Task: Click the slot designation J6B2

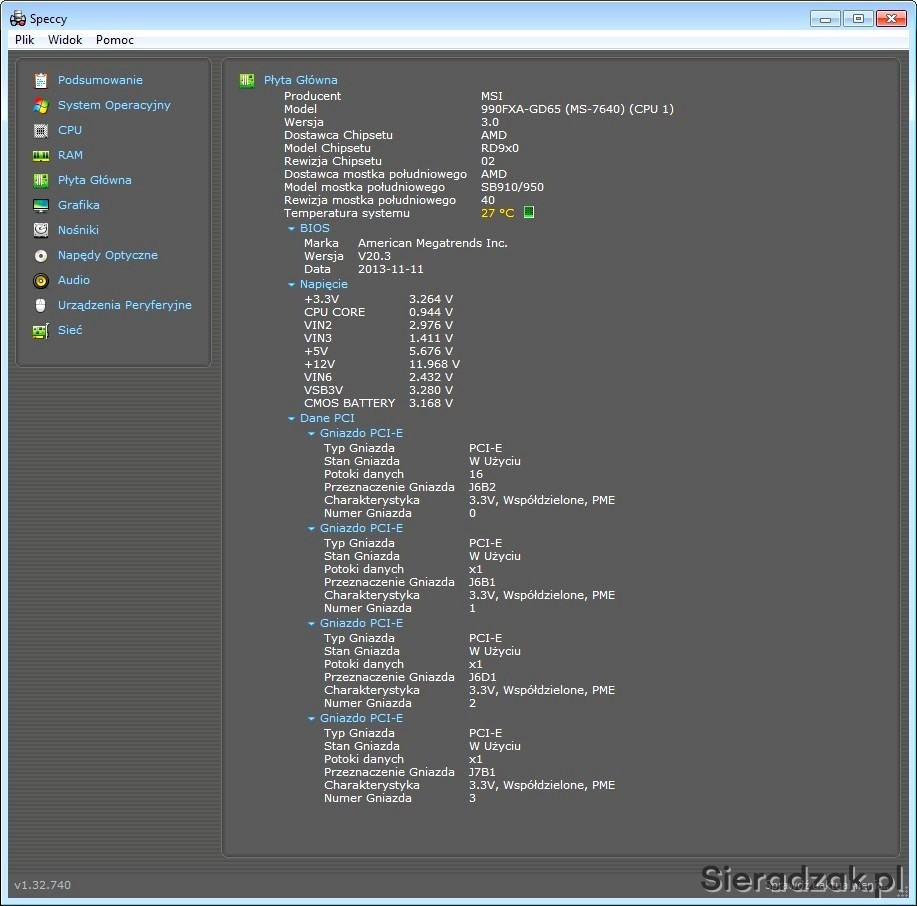Action: 482,487
